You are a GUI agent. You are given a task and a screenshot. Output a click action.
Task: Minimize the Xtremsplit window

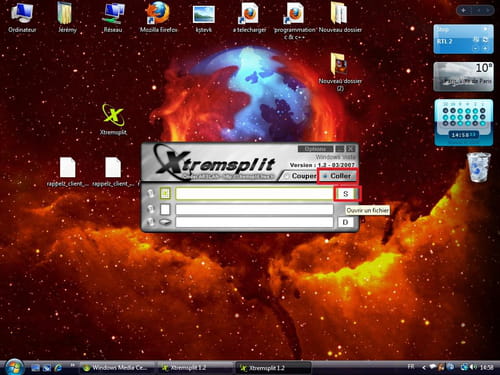[x=340, y=149]
